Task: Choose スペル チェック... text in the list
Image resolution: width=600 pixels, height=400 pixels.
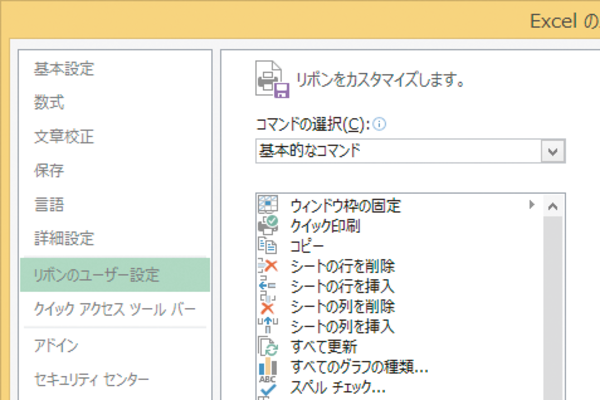Action: click(x=338, y=387)
